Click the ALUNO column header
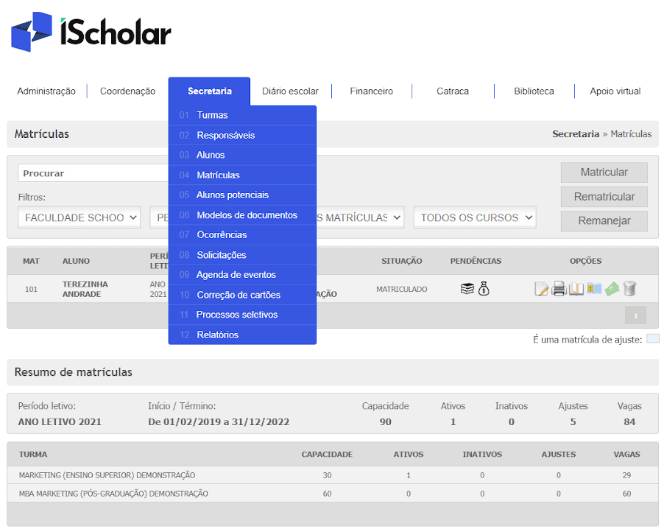The image size is (666, 531). pyautogui.click(x=76, y=261)
